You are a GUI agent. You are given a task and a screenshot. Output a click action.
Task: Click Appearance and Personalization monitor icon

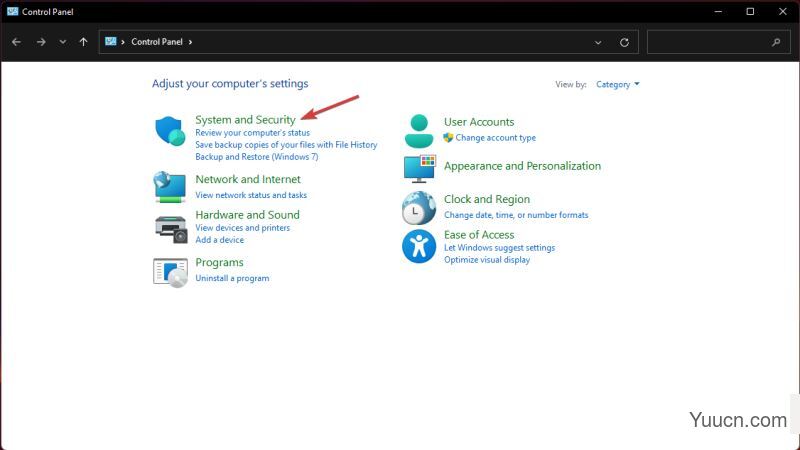click(x=419, y=168)
